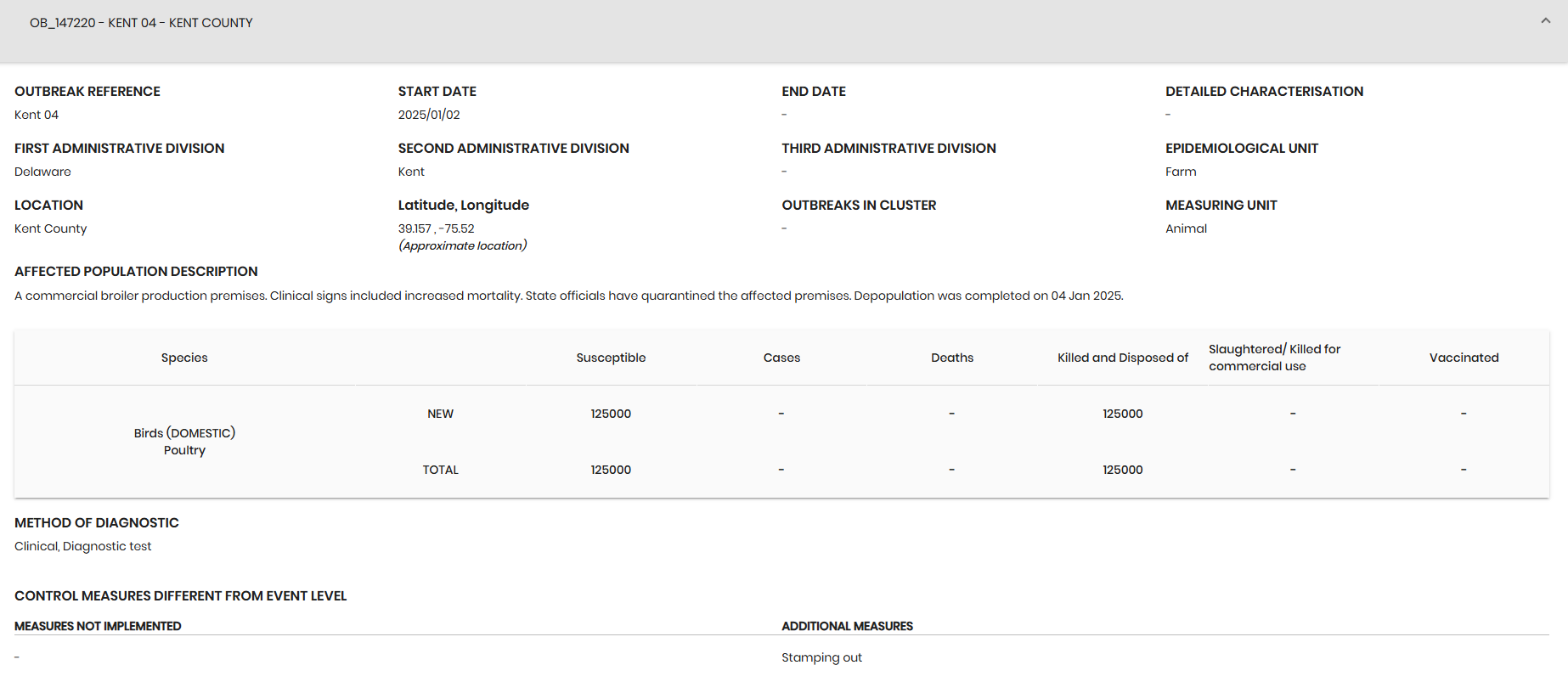Viewport: 1568px width, 682px height.
Task: Click Killed and Disposed value in NEW row
Action: pyautogui.click(x=1122, y=414)
